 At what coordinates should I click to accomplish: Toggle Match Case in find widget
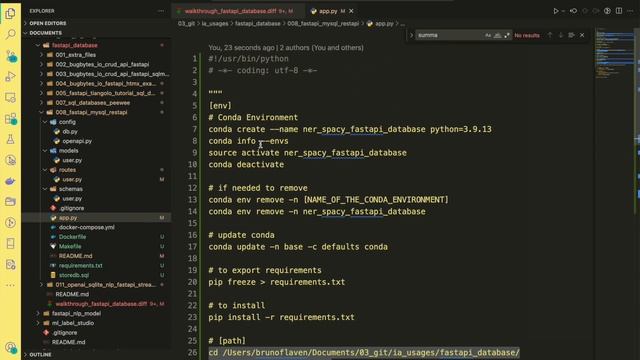[x=488, y=36]
